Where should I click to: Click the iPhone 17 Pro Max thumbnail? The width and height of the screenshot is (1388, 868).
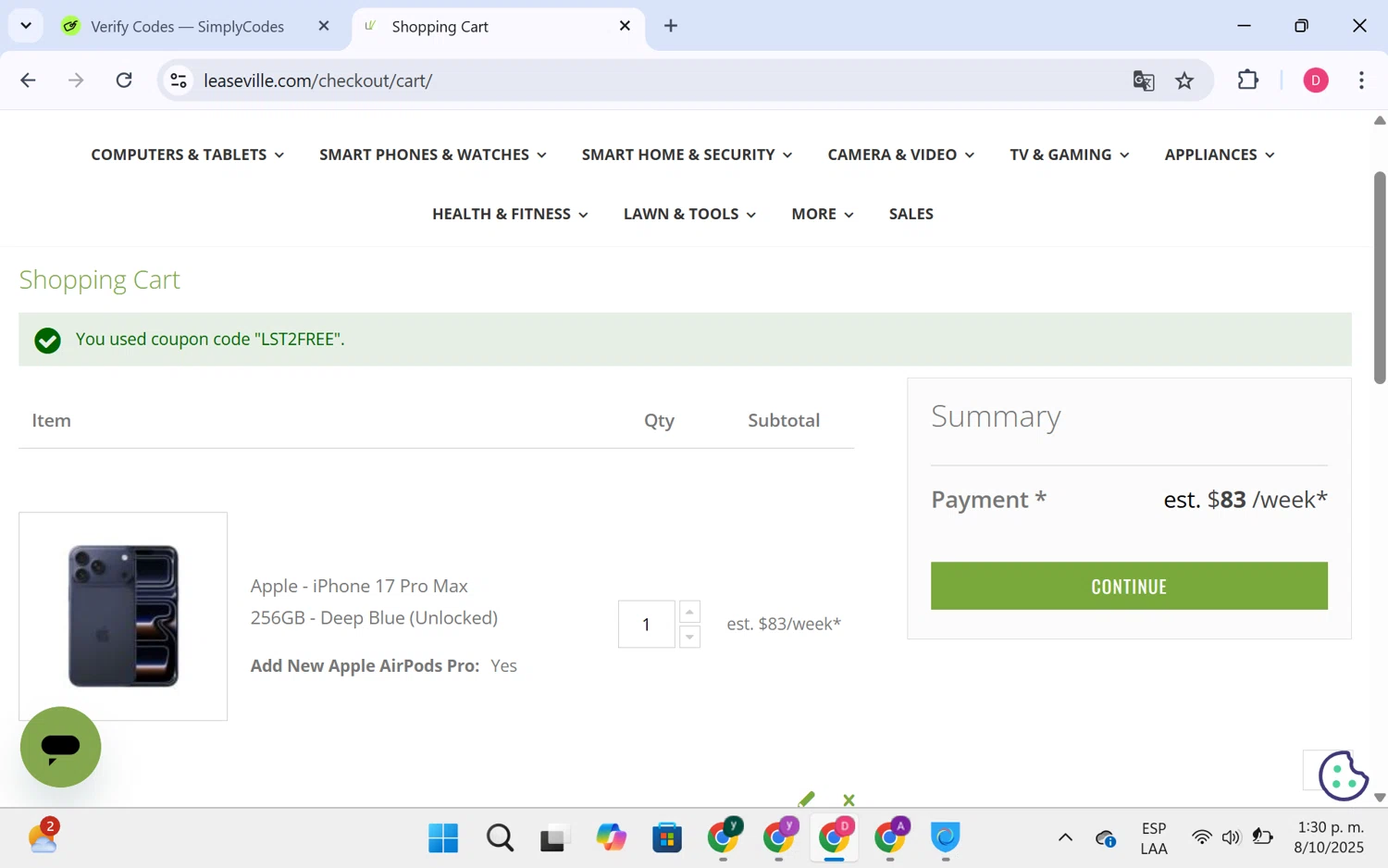pyautogui.click(x=123, y=616)
